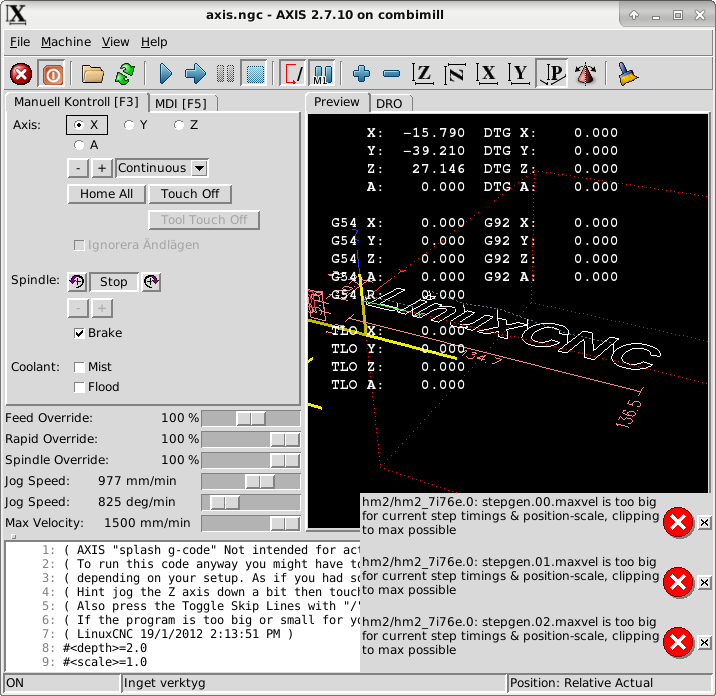Image resolution: width=716 pixels, height=696 pixels.
Task: Switch to perspective P view
Action: [552, 74]
